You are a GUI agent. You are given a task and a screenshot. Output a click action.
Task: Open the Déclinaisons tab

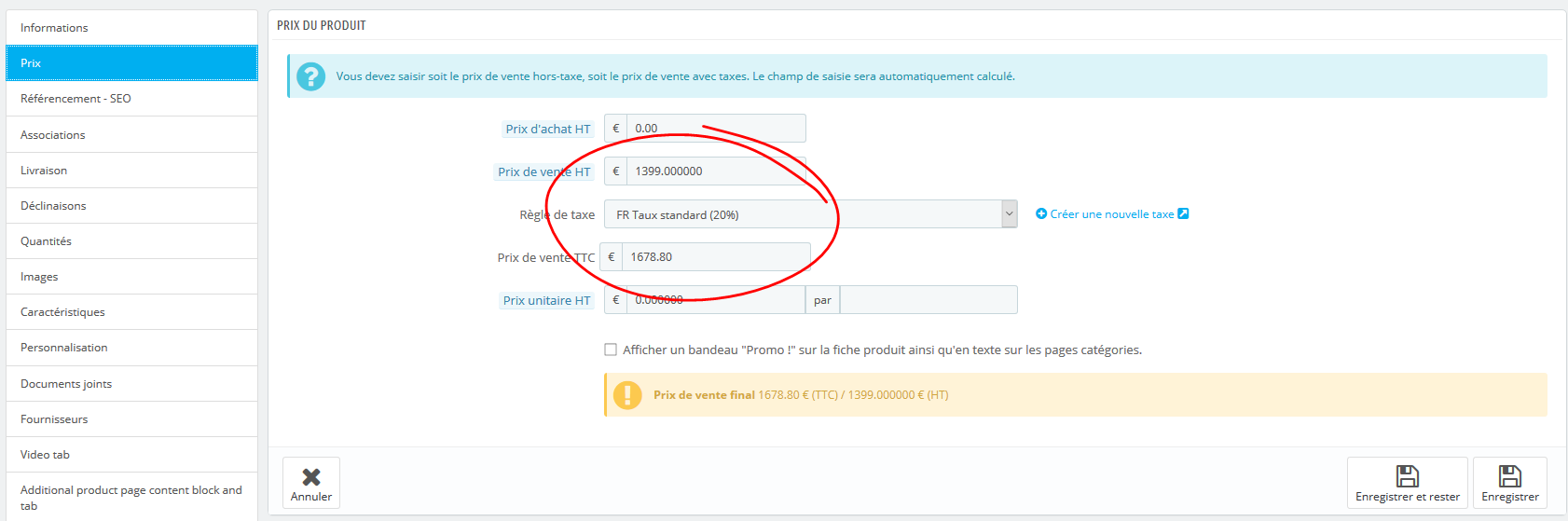131,206
